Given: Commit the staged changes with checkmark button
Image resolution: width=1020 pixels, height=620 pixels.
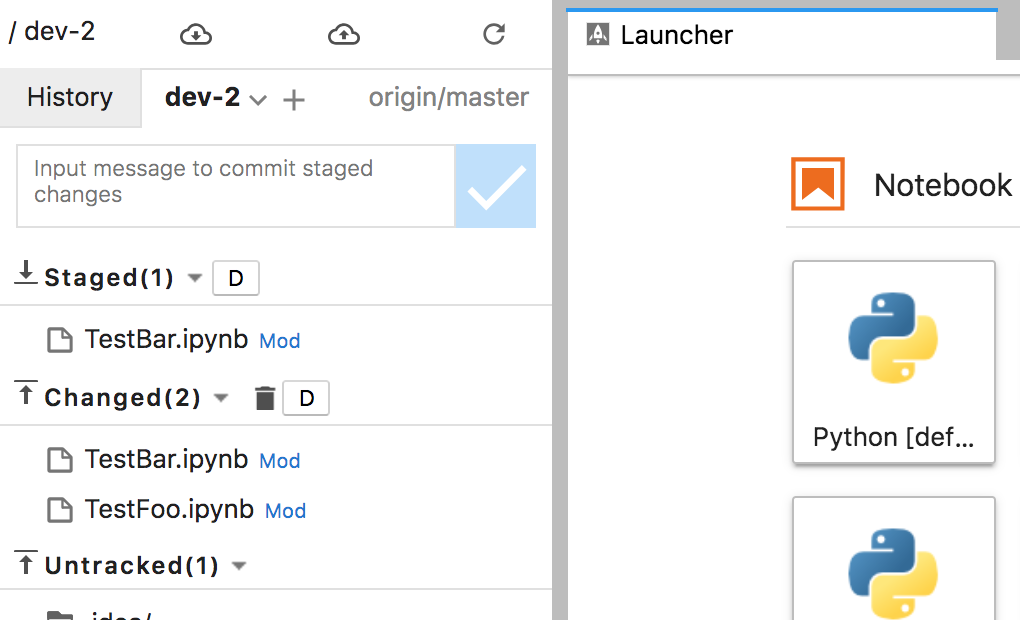Looking at the screenshot, I should (x=495, y=186).
